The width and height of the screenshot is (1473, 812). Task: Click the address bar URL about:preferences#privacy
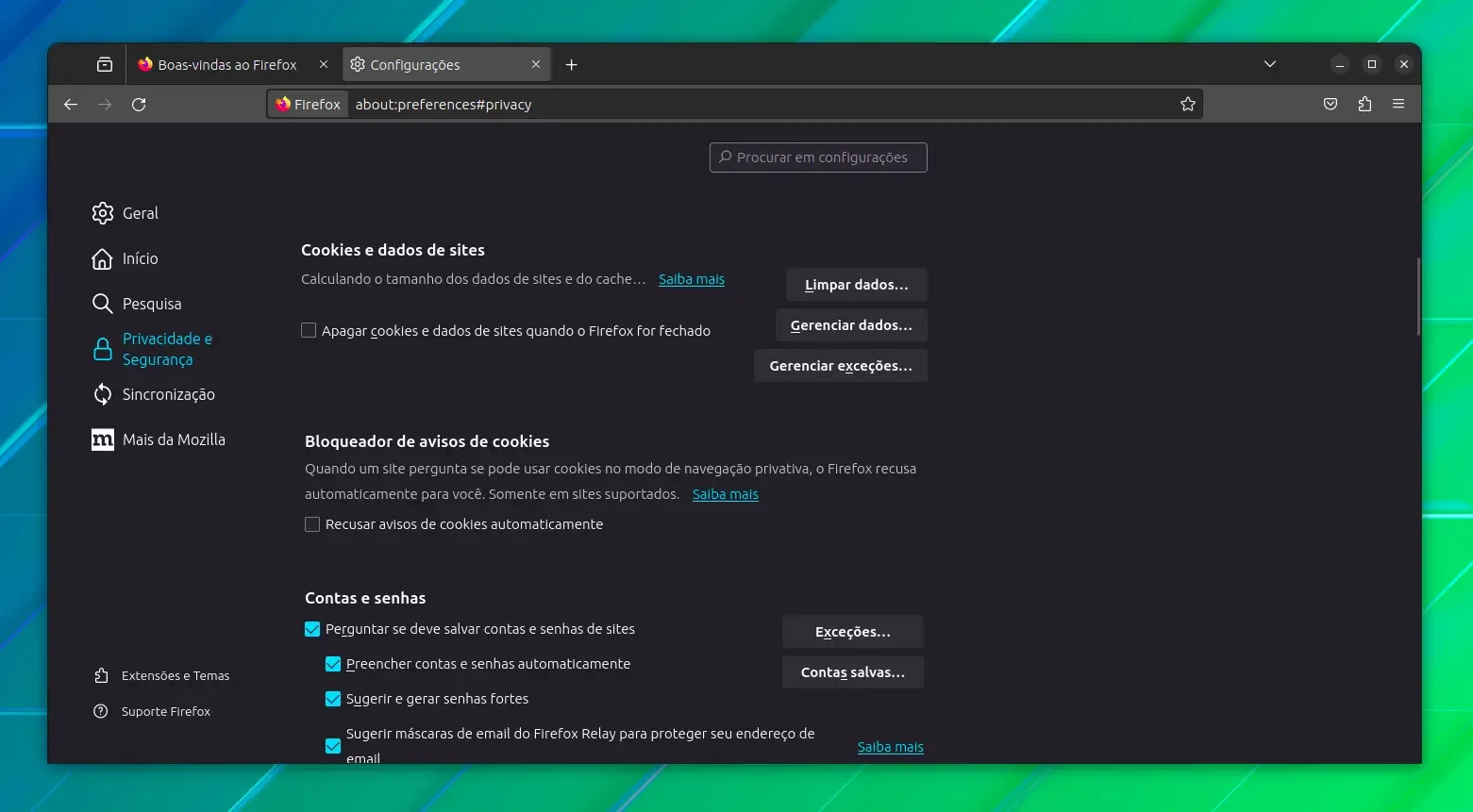tap(444, 105)
